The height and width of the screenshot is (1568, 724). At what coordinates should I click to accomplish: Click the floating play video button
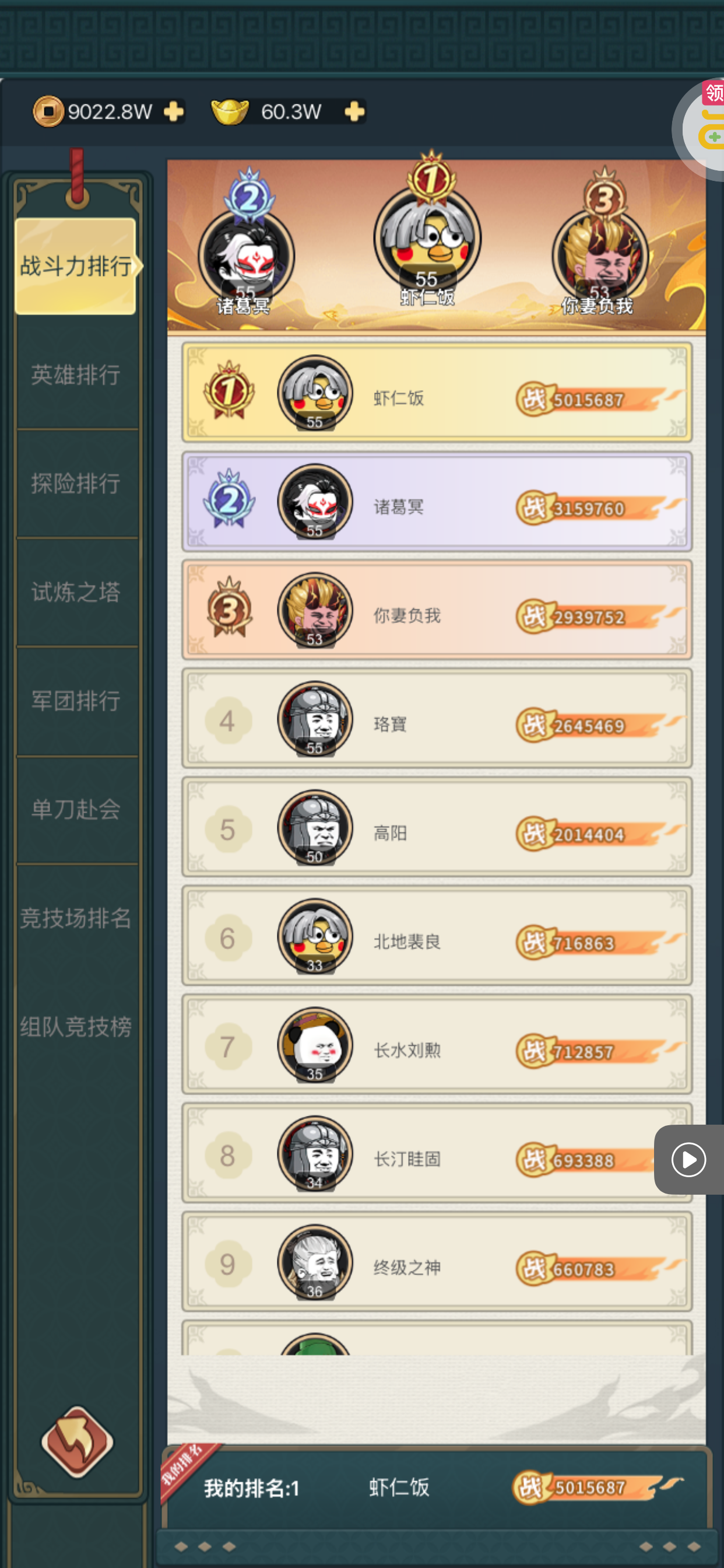(688, 1160)
